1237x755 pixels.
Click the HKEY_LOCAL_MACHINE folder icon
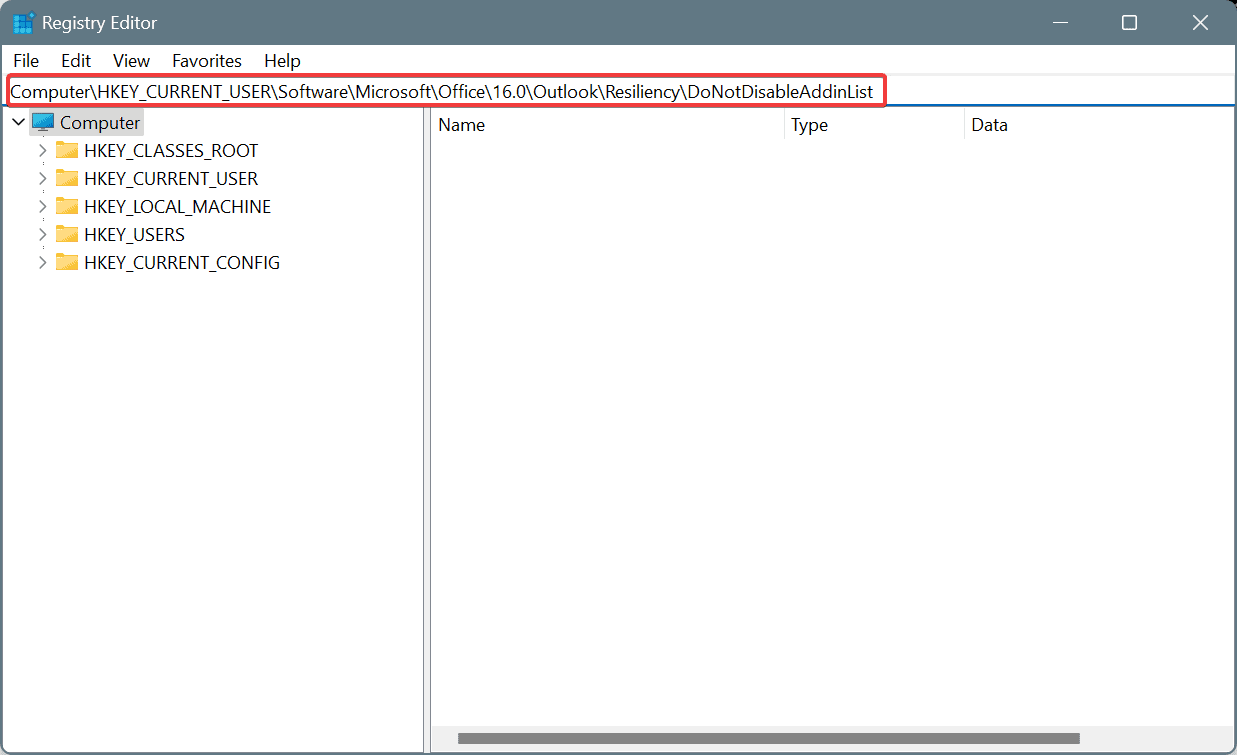click(x=67, y=207)
